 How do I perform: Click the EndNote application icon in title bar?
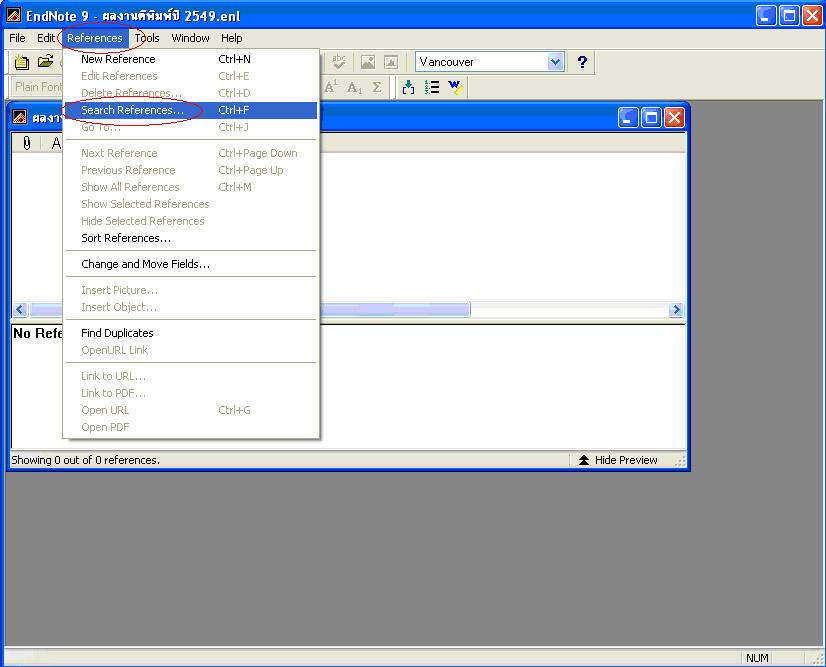point(14,15)
